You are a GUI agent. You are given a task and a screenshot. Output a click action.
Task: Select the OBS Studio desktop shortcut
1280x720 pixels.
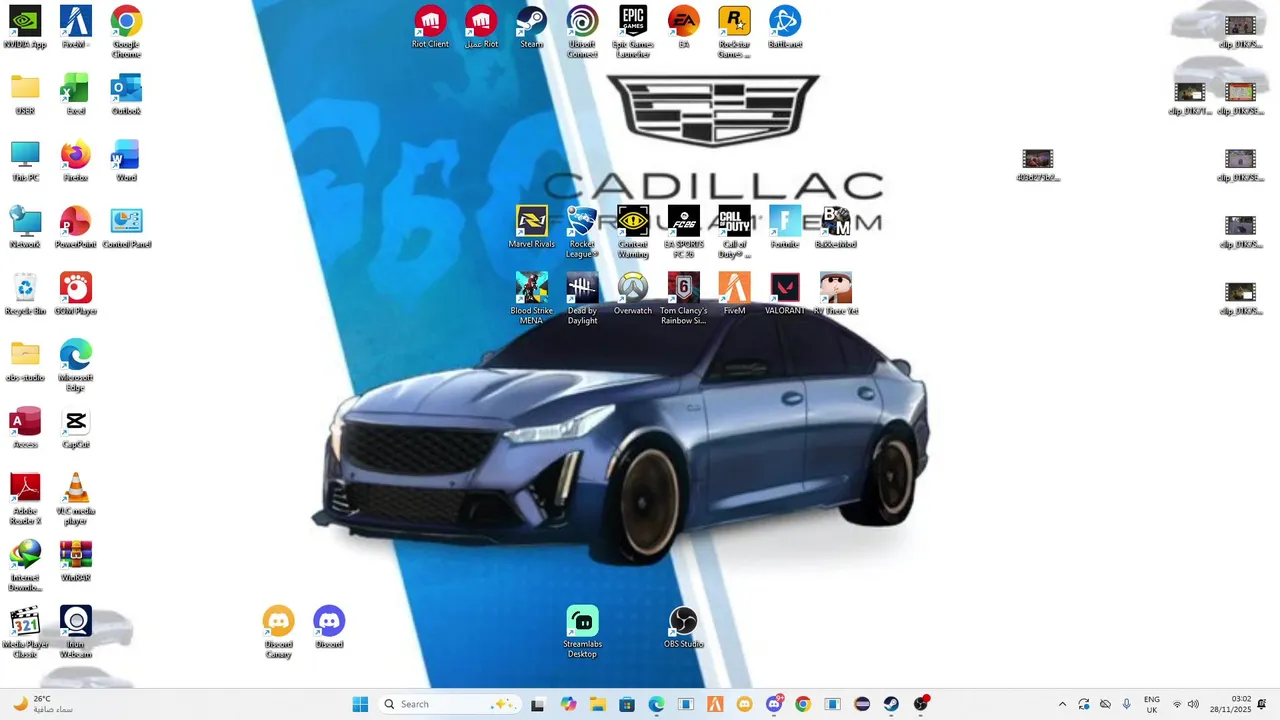pyautogui.click(x=683, y=628)
